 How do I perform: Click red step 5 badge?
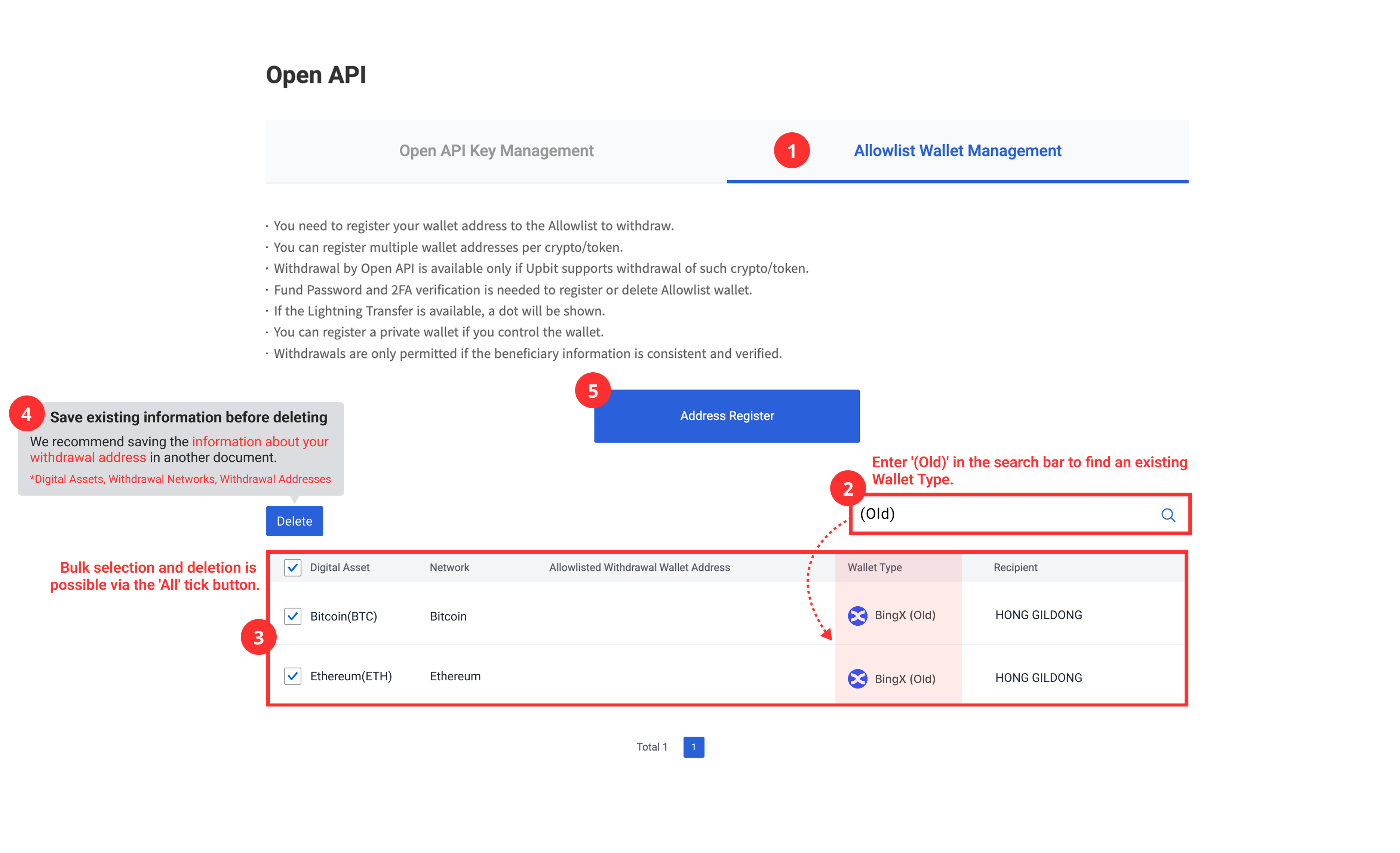[593, 391]
